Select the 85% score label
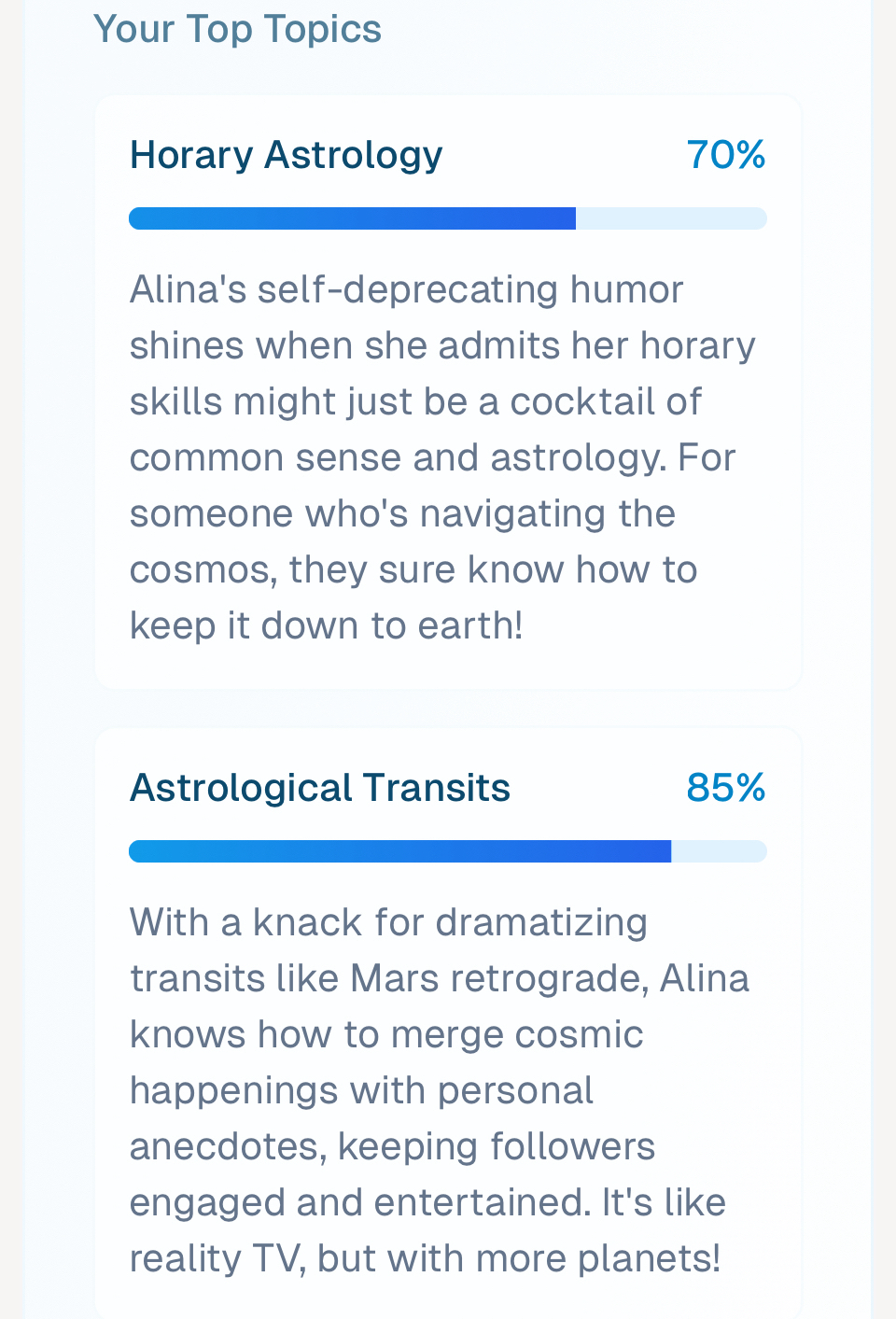This screenshot has height=1319, width=896. pos(725,788)
